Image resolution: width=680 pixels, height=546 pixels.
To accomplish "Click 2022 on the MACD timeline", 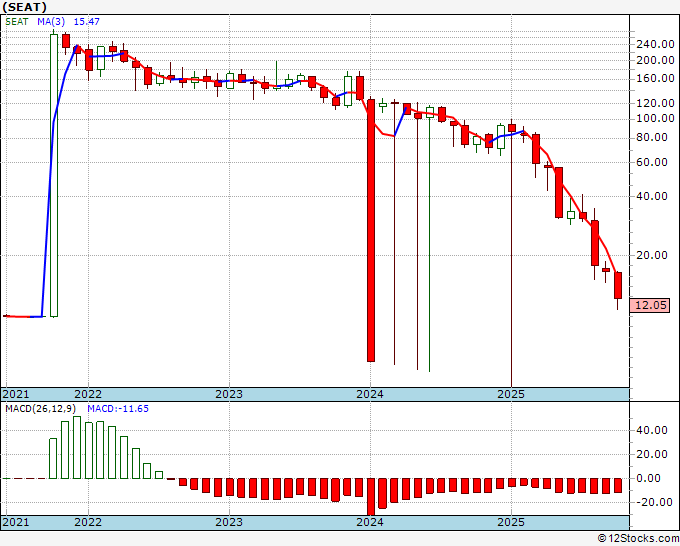I will point(88,522).
